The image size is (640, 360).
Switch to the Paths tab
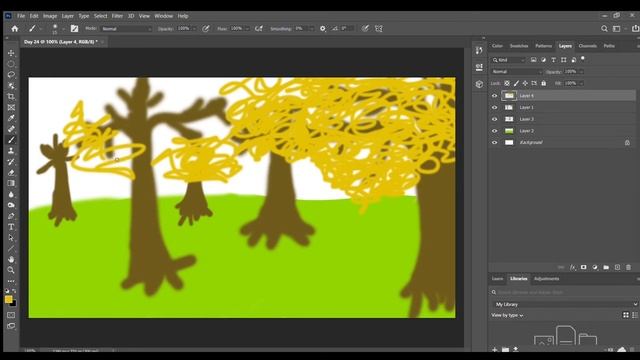point(609,46)
